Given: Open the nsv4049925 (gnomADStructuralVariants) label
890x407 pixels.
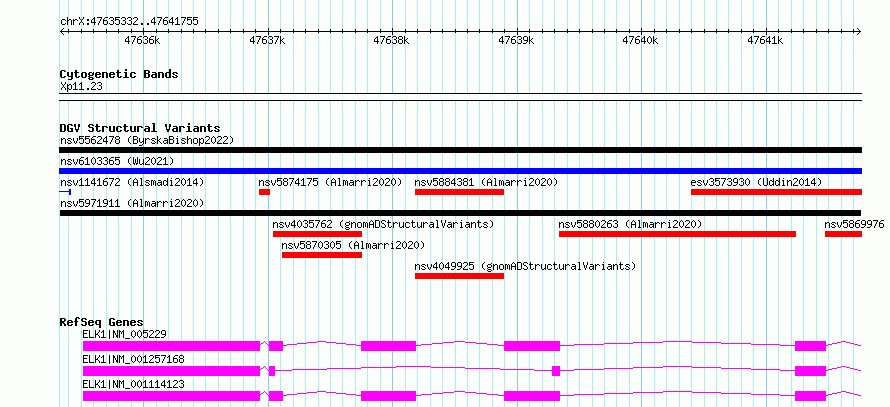Looking at the screenshot, I should (526, 266).
